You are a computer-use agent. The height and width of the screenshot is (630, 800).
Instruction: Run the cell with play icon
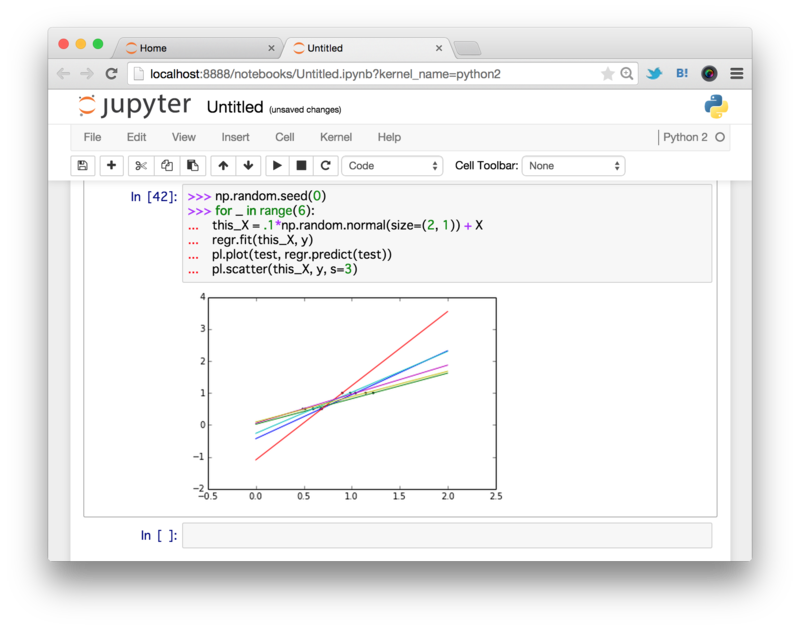point(277,166)
